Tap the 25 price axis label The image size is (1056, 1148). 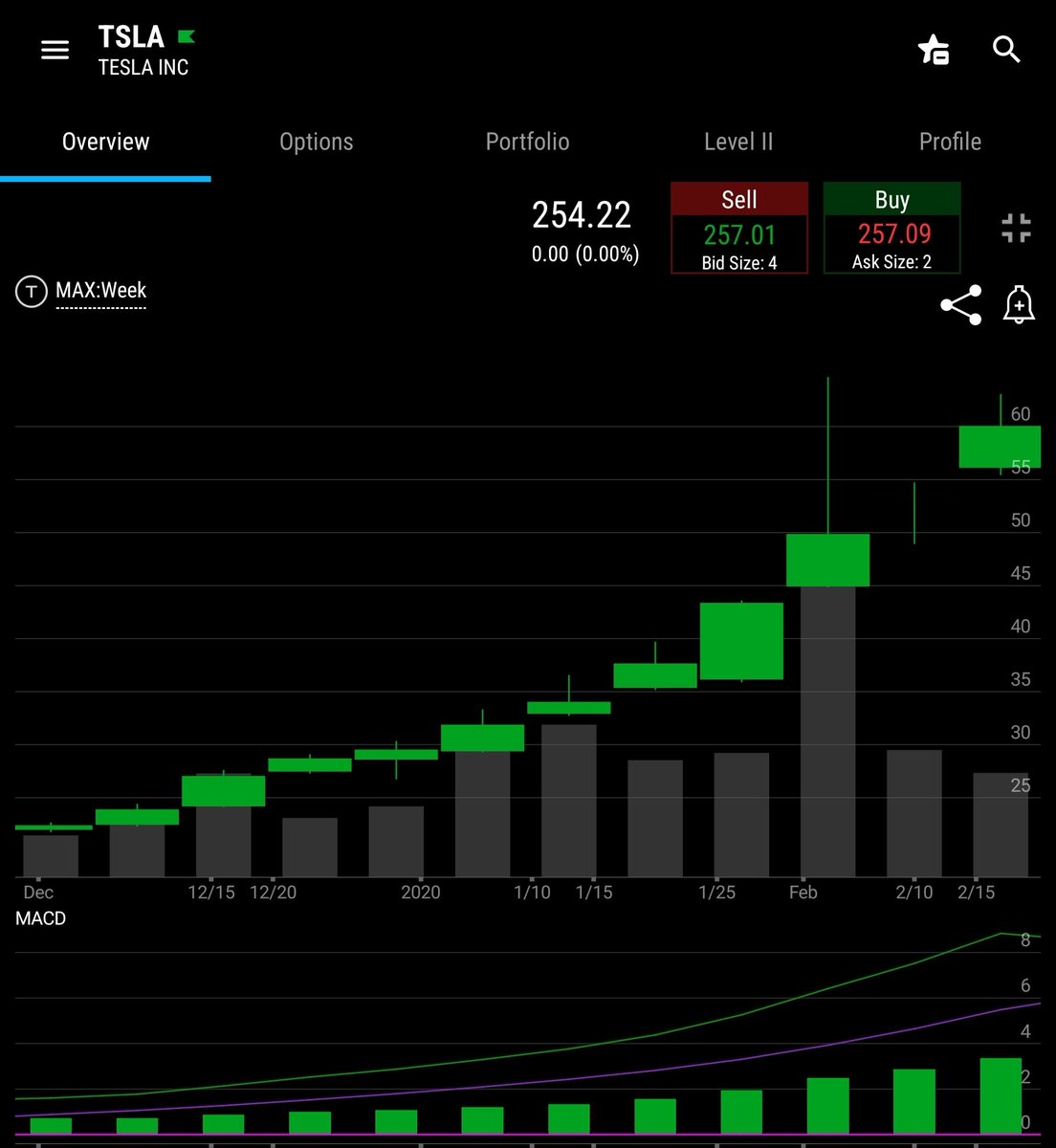[1021, 785]
